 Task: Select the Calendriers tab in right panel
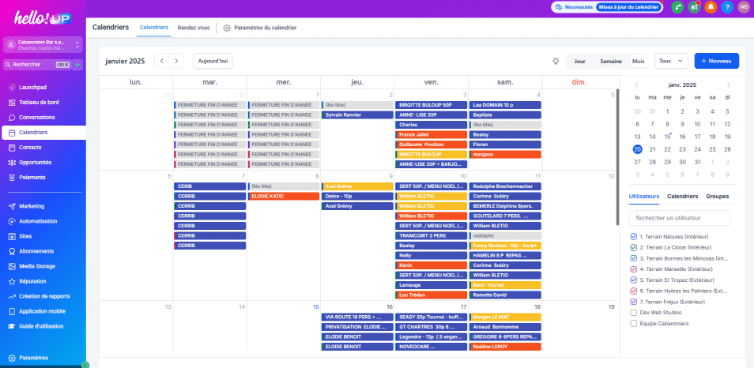coord(683,196)
